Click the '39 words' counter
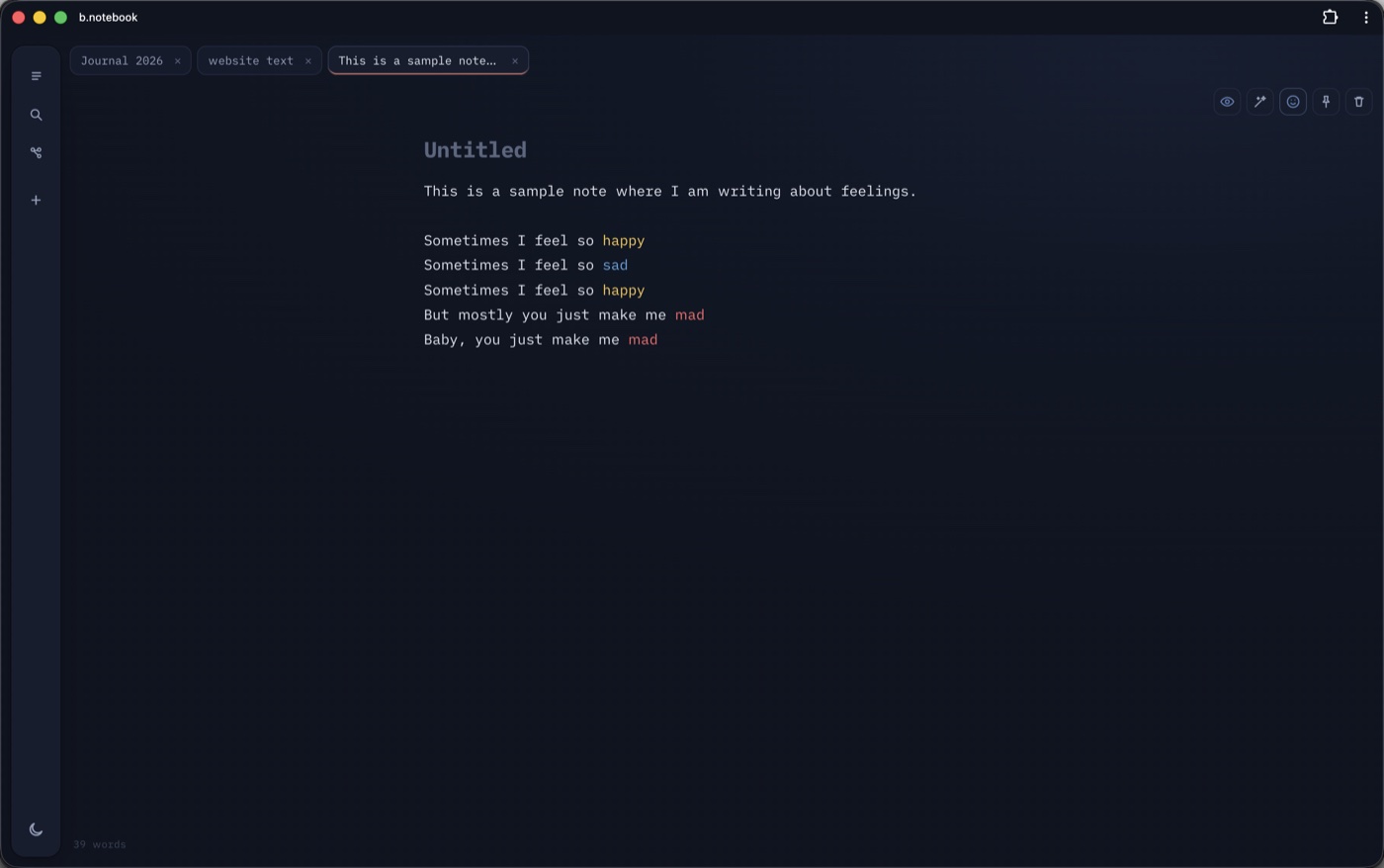 click(100, 844)
